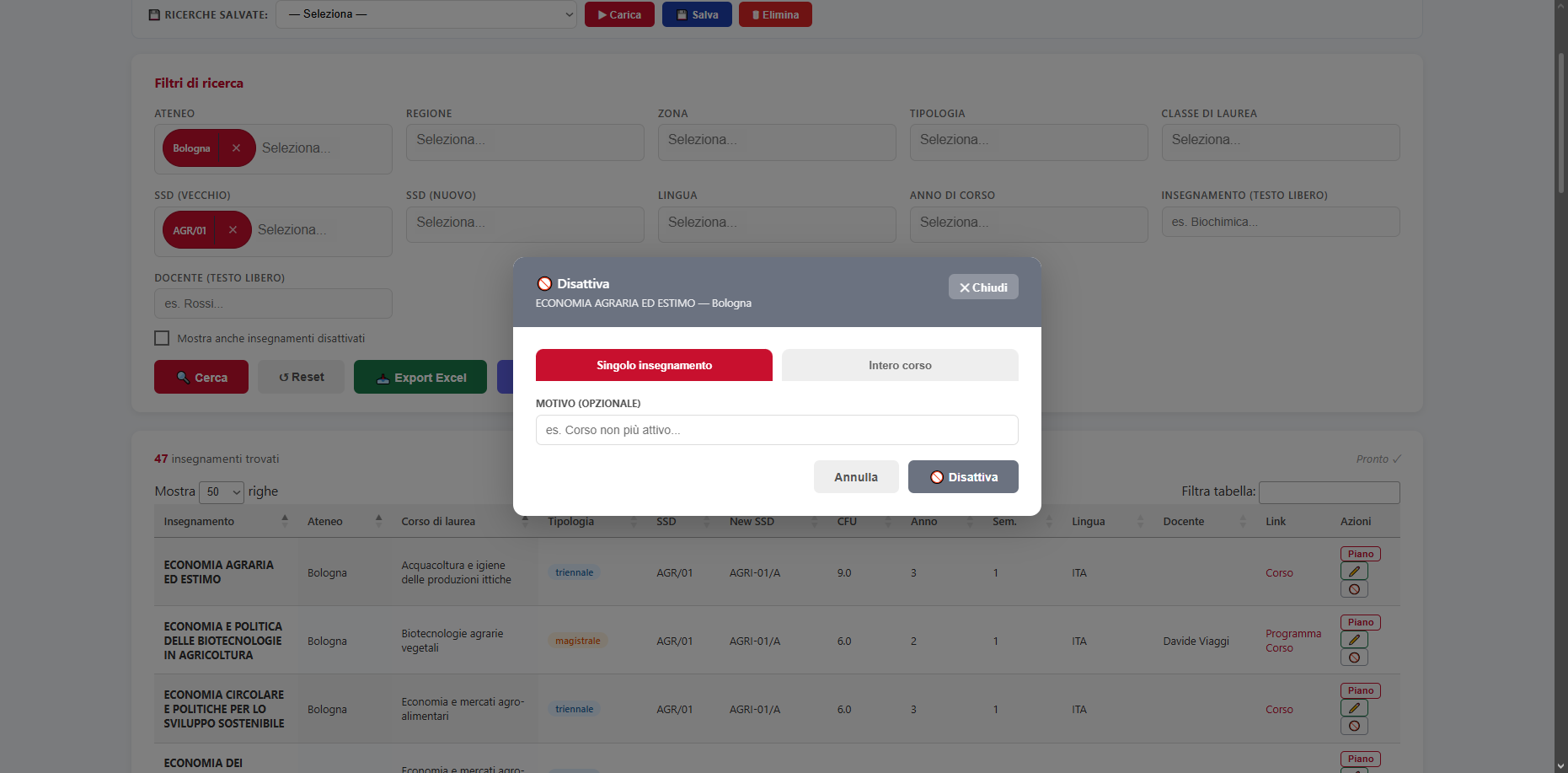The image size is (1568, 773).
Task: Sort table by Docente column arrows
Action: (1243, 521)
